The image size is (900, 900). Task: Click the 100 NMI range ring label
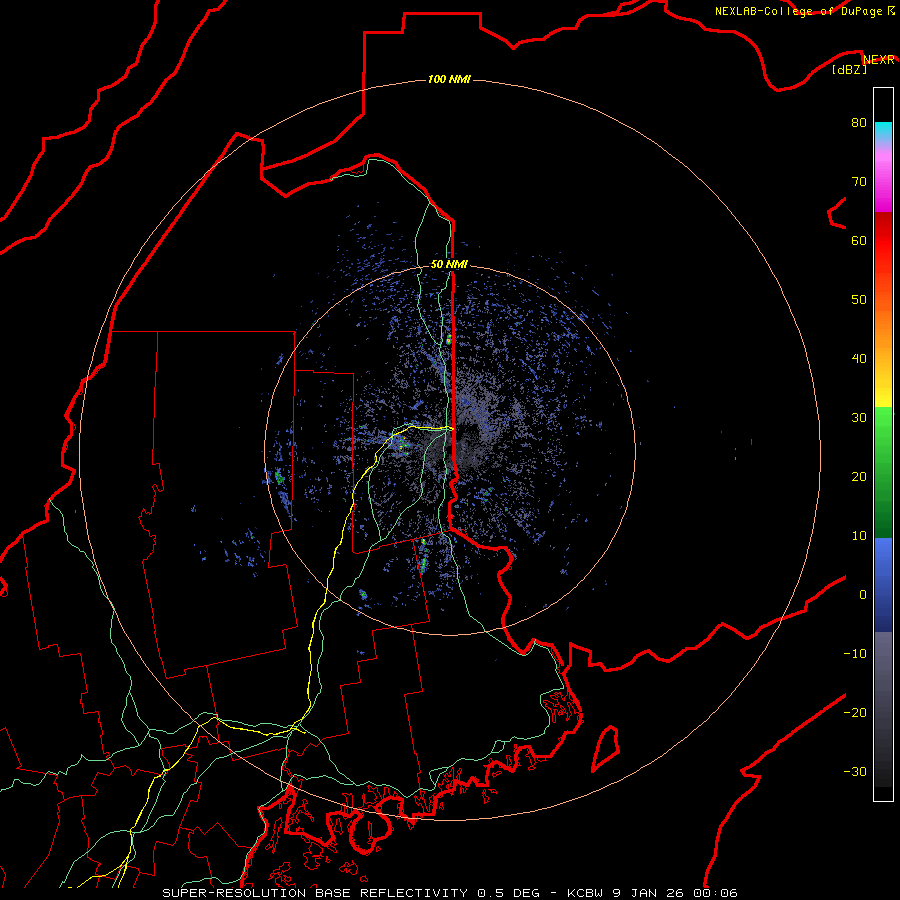coord(449,79)
